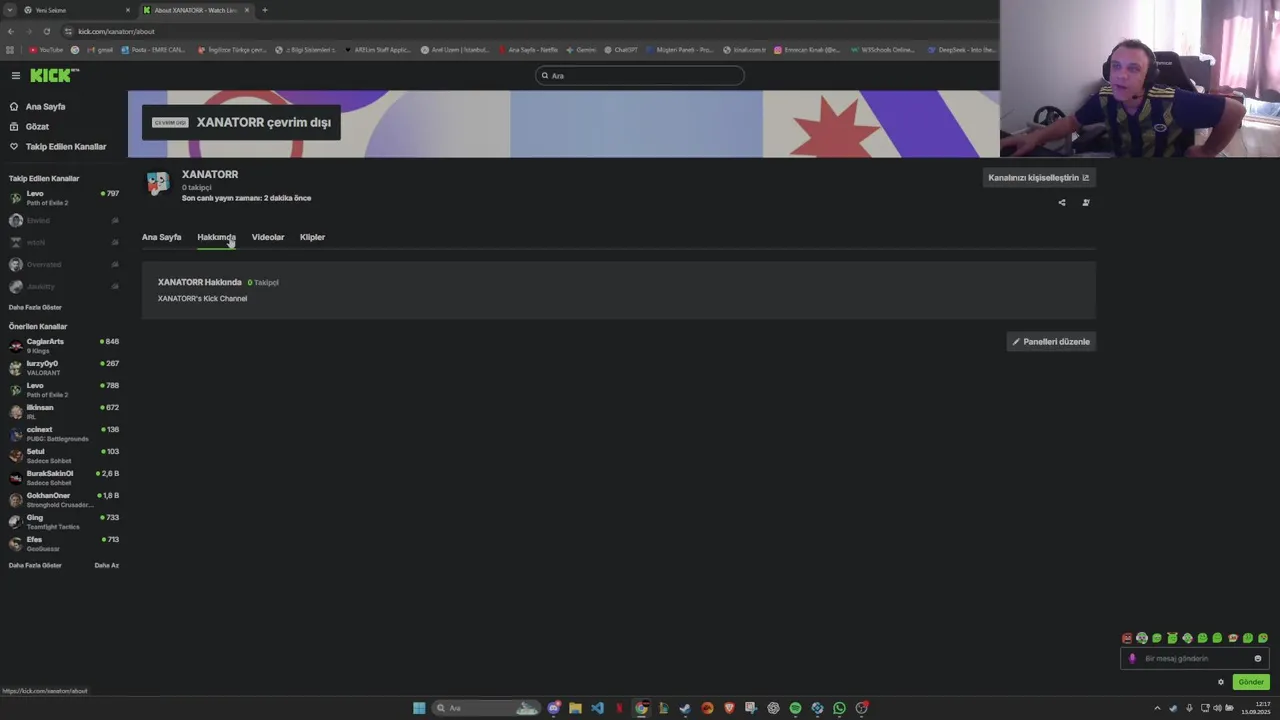
Task: Open the XANATORR channel avatar
Action: tap(158, 183)
